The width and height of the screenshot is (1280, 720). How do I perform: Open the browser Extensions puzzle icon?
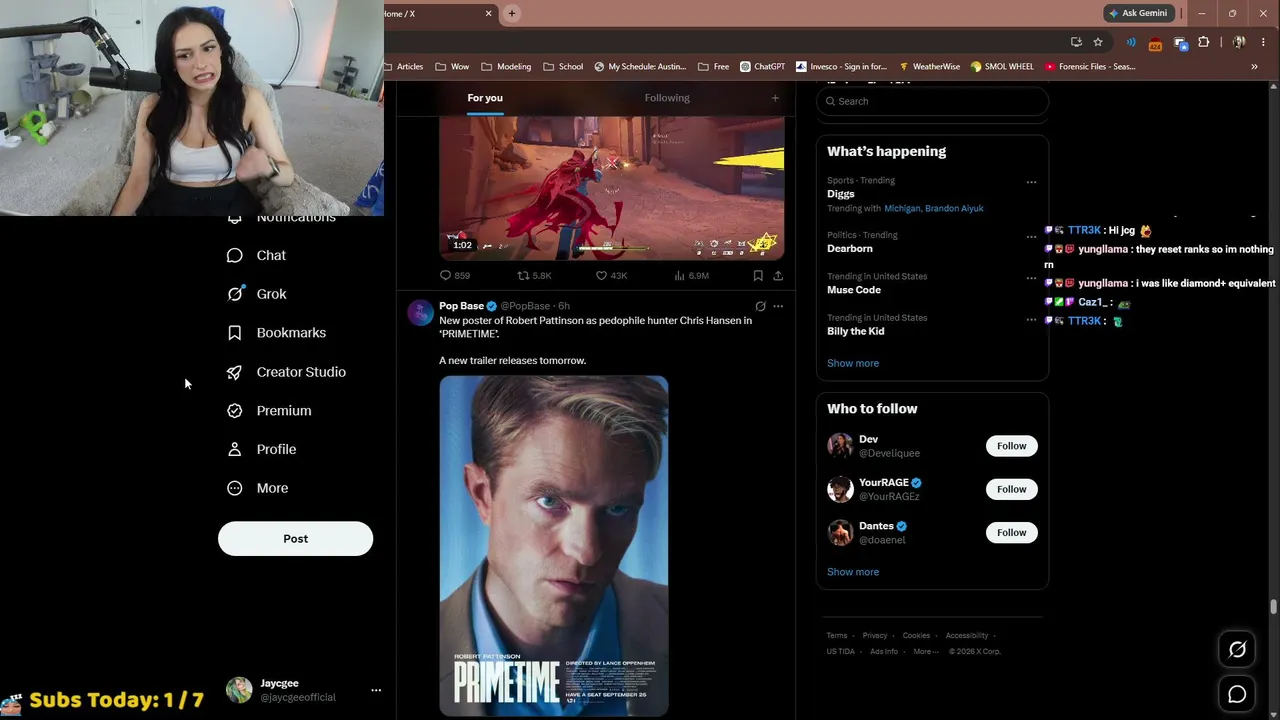point(1203,42)
